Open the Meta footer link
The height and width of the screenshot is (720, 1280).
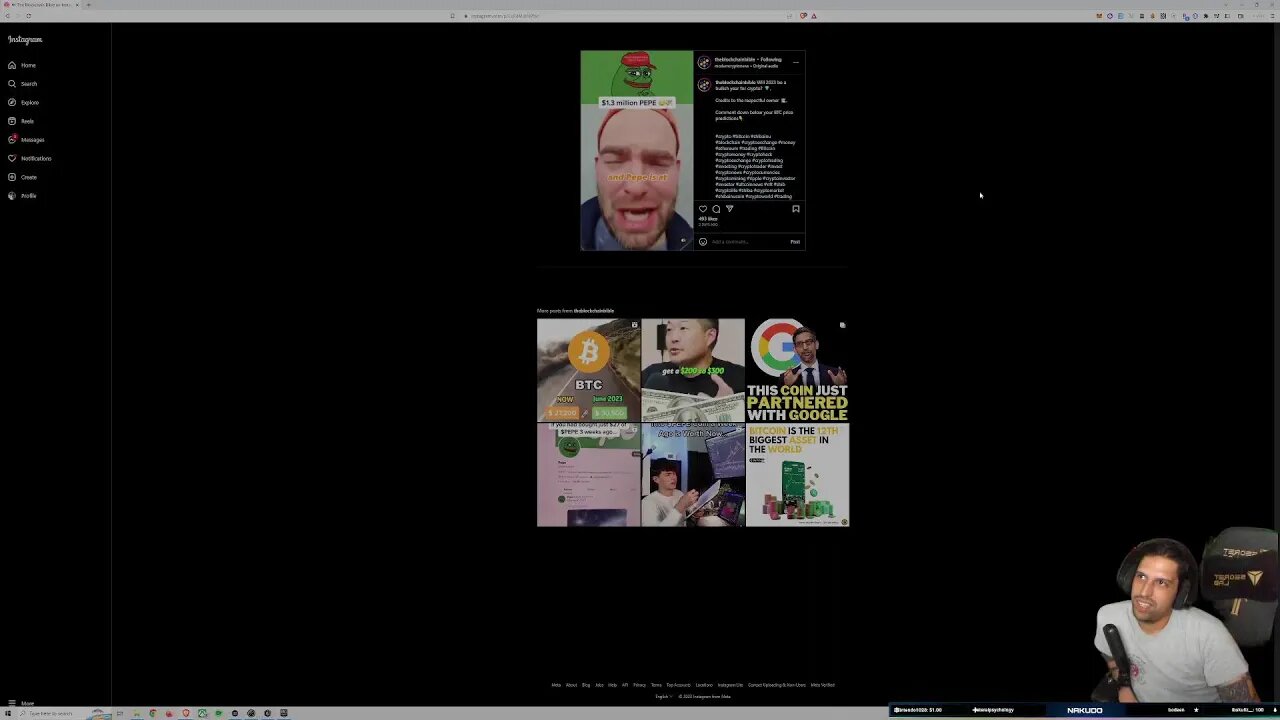[x=556, y=685]
